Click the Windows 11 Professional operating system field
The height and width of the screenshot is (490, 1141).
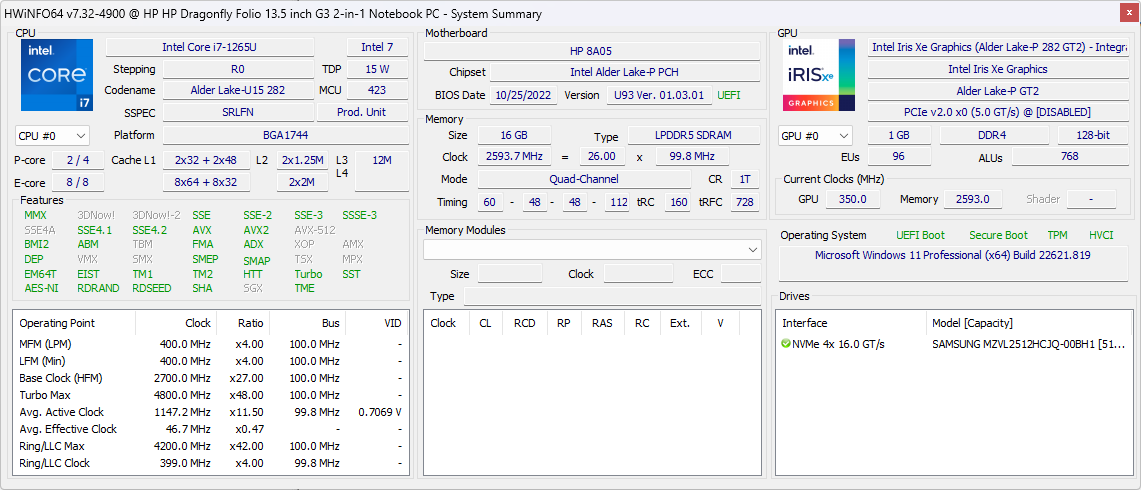[x=952, y=255]
